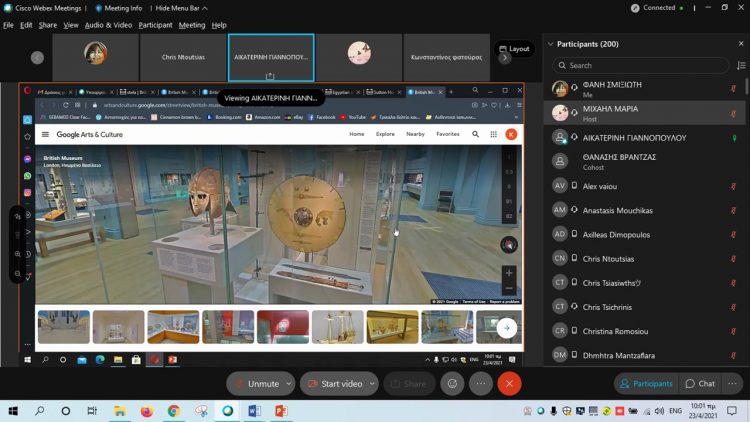
Task: Open panel options ellipsis next to Chat
Action: 732,384
